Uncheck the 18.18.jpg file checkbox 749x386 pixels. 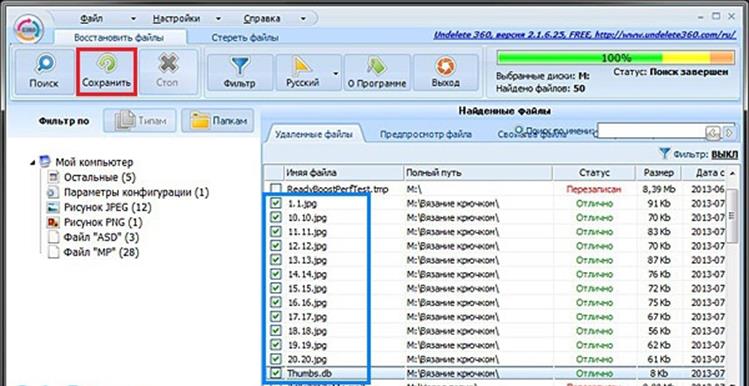tap(276, 331)
